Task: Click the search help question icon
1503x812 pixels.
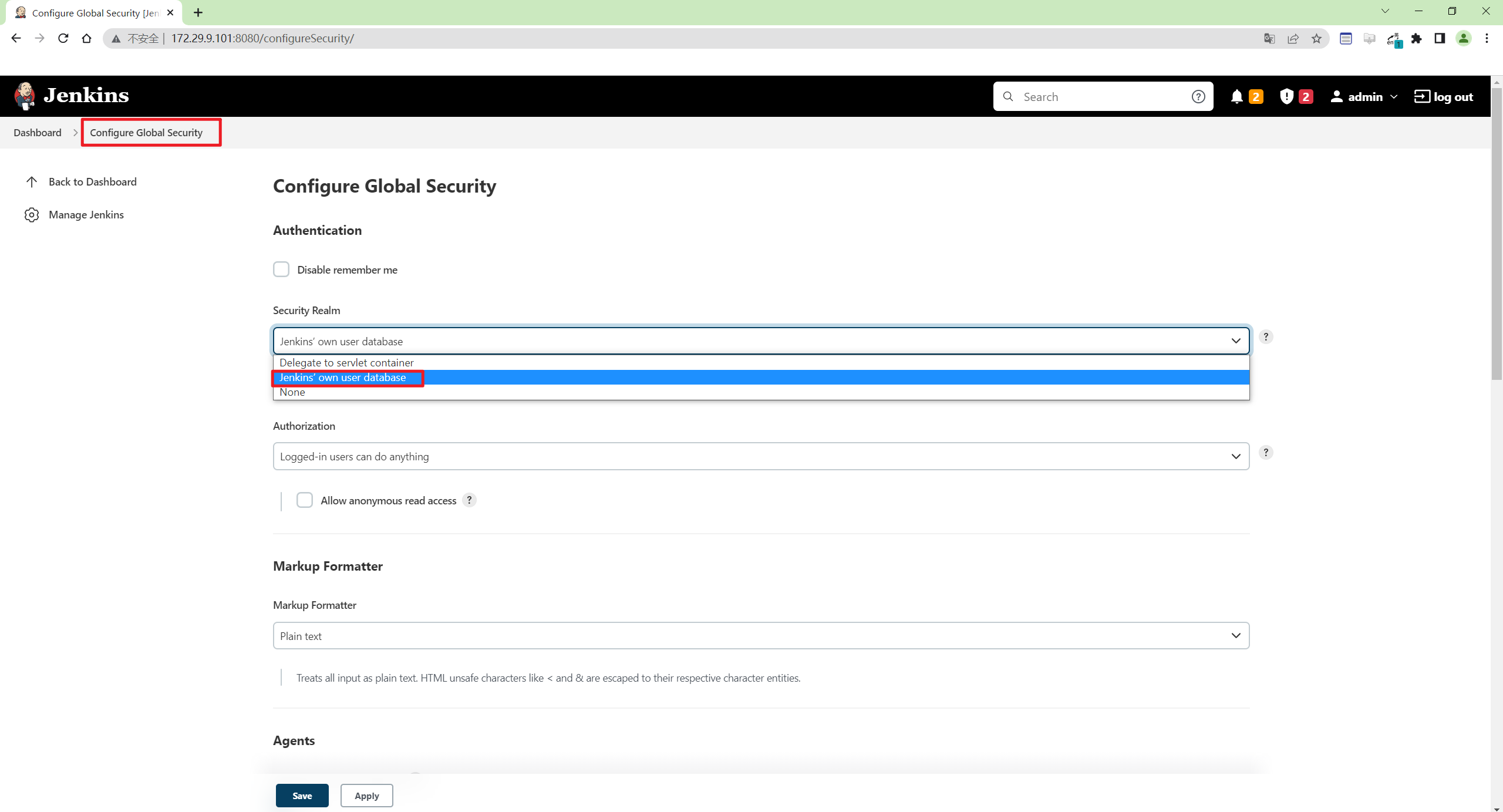Action: coord(1198,97)
